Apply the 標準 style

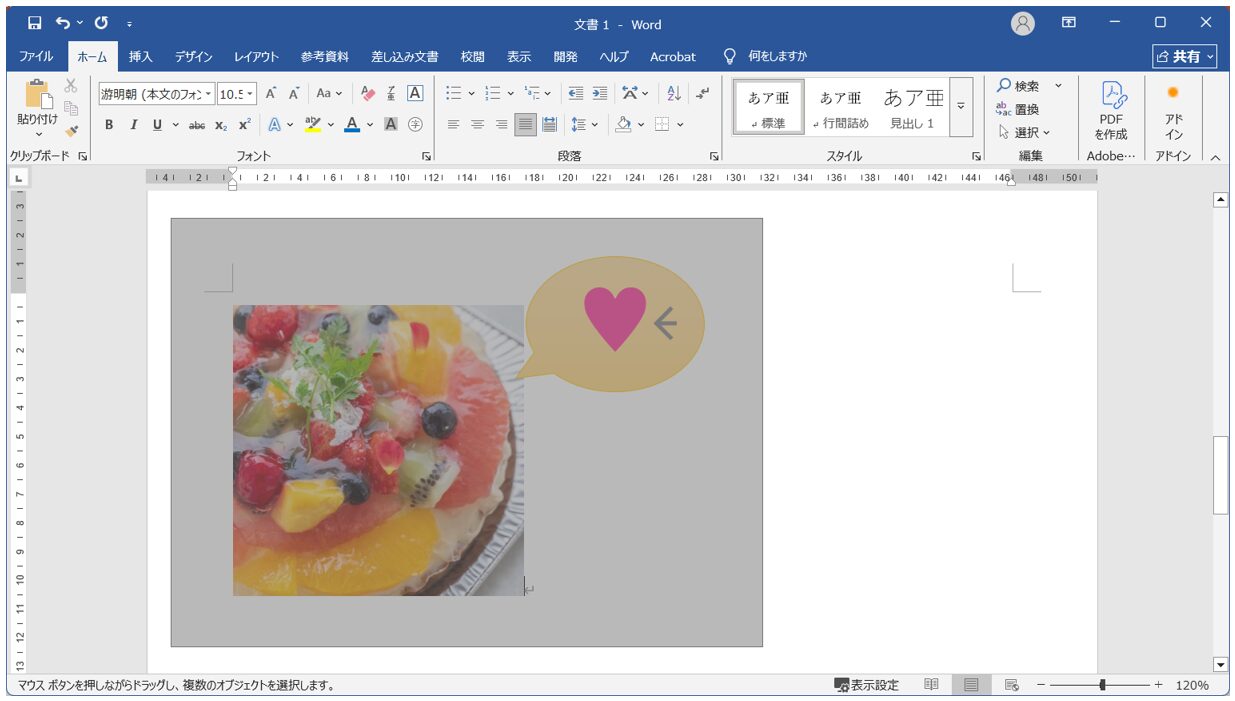point(769,107)
